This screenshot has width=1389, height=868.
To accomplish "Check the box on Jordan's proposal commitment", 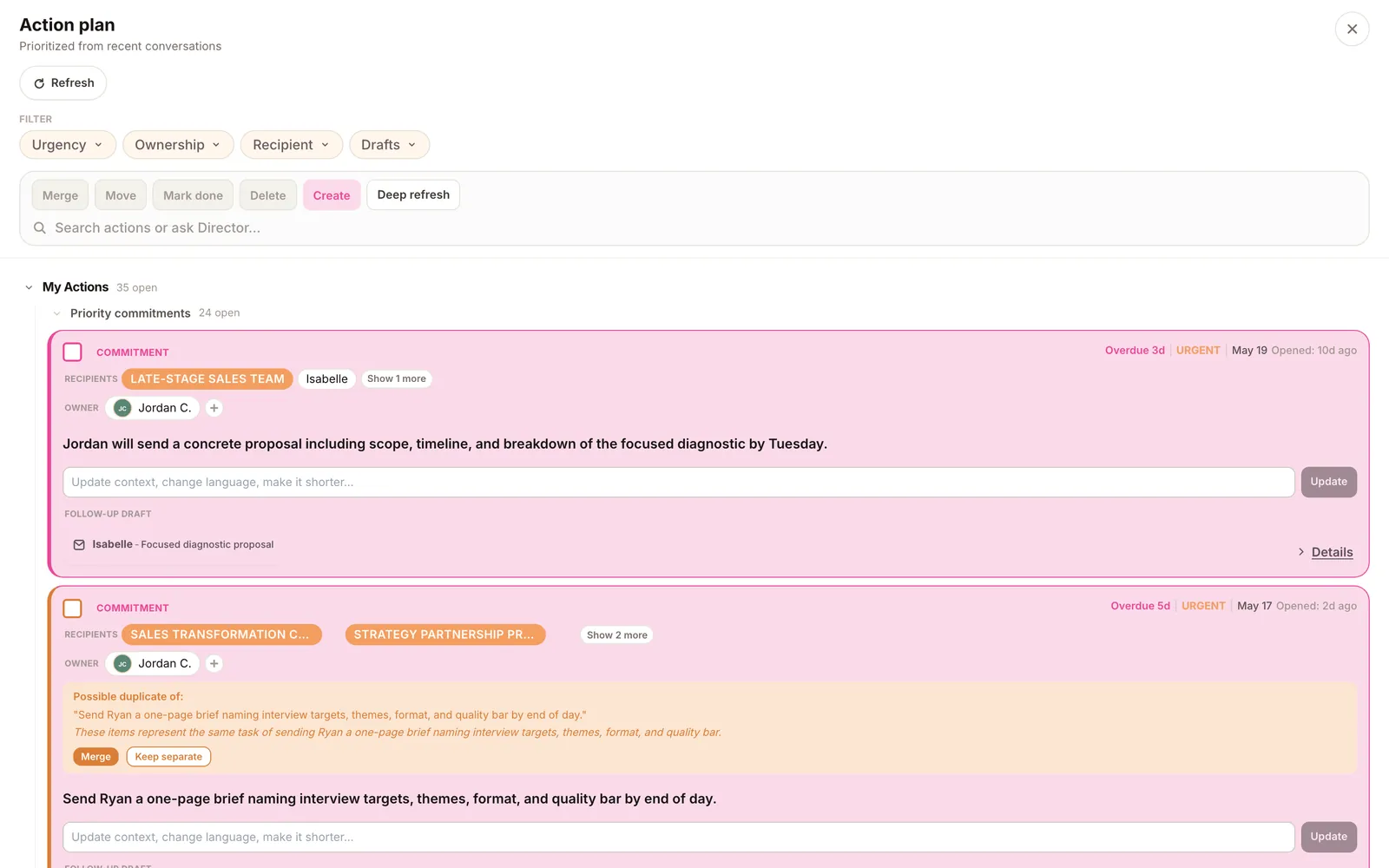I will (73, 352).
